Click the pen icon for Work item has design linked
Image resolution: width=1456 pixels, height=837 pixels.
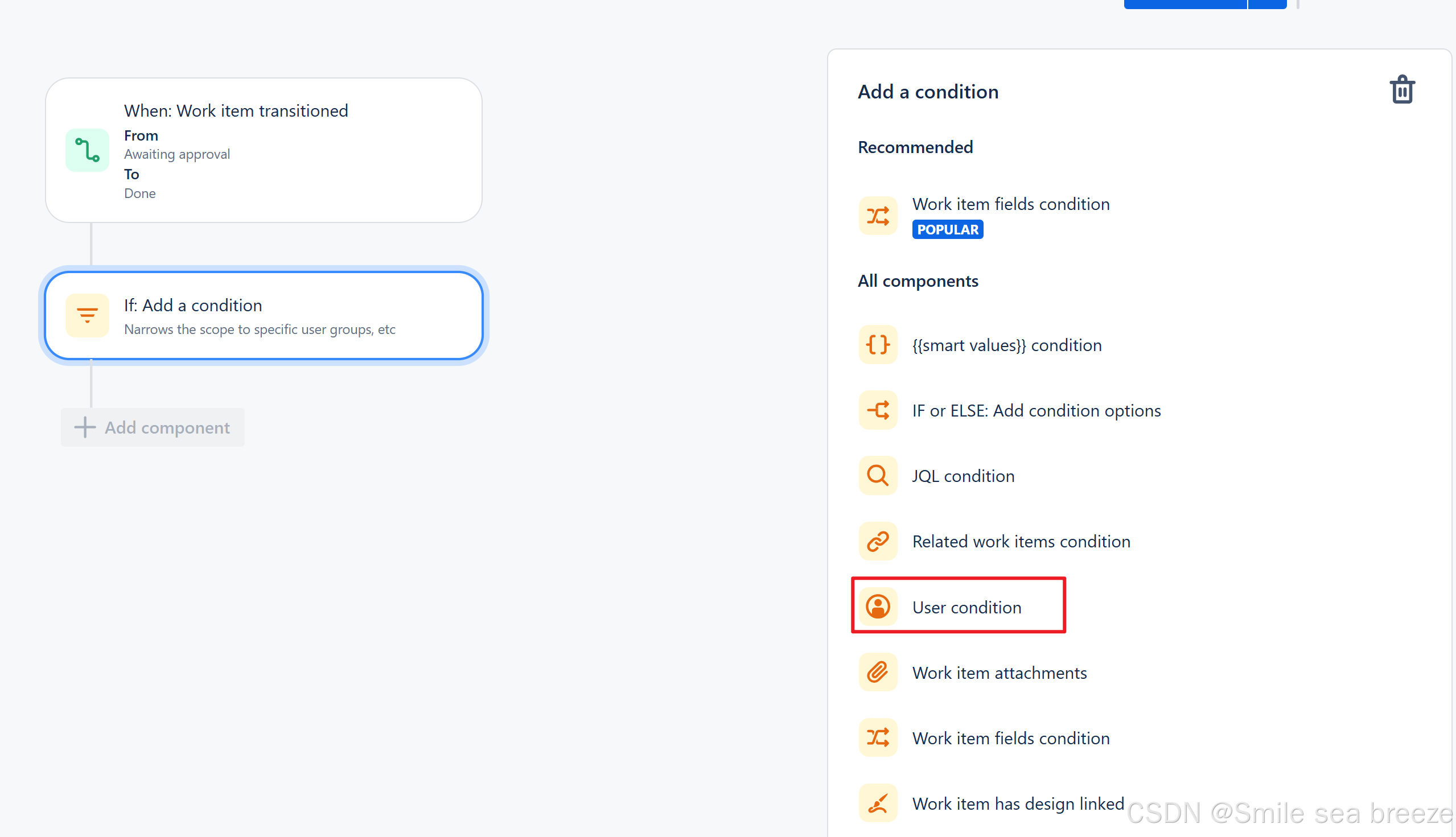[877, 802]
